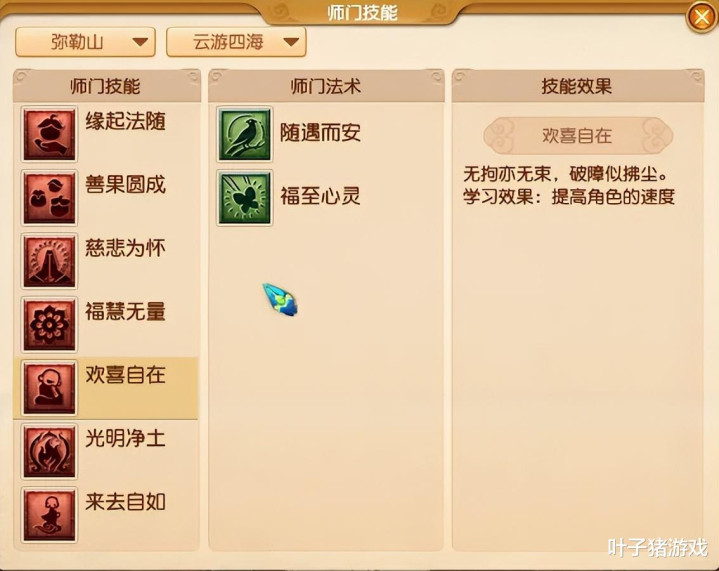Click the 欢喜自在 title banner

click(x=578, y=136)
